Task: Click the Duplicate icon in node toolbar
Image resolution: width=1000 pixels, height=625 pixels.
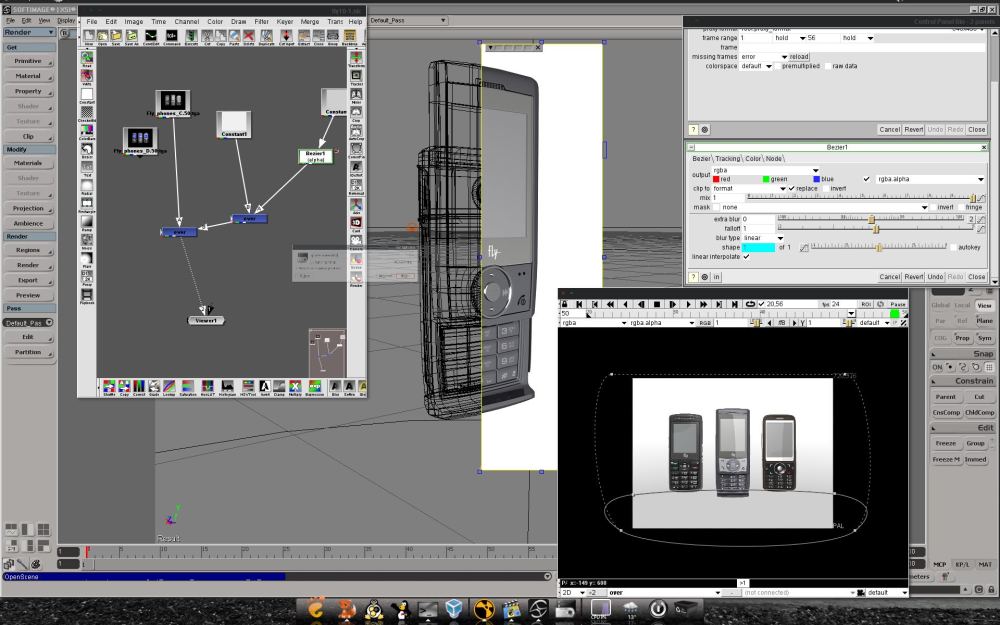Action: (266, 36)
